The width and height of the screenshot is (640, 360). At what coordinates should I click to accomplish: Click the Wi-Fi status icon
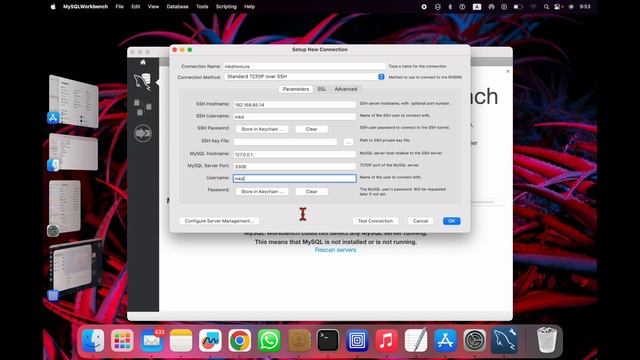tap(533, 7)
